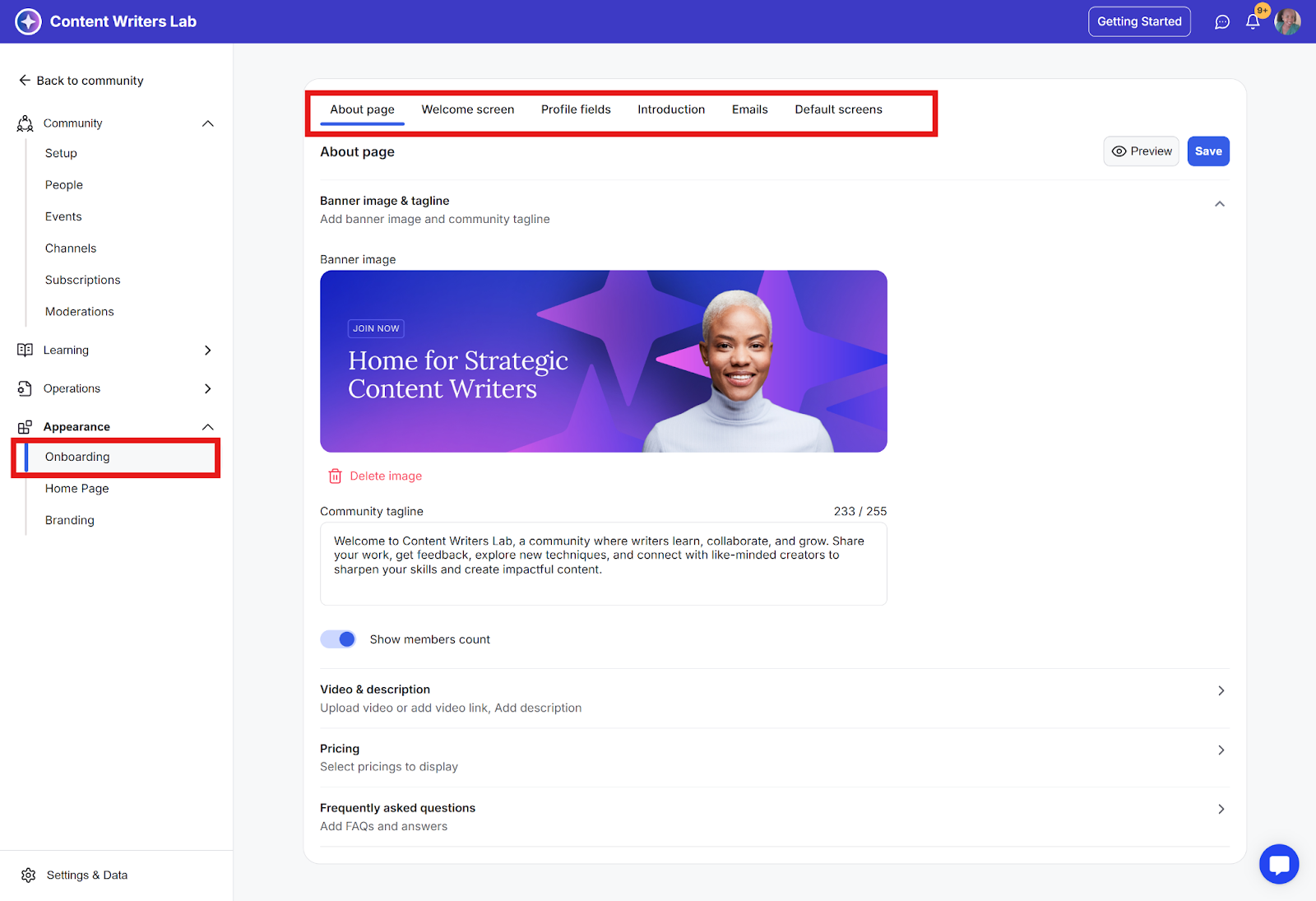The height and width of the screenshot is (901, 1316).
Task: Open the Emails tab
Action: point(750,109)
